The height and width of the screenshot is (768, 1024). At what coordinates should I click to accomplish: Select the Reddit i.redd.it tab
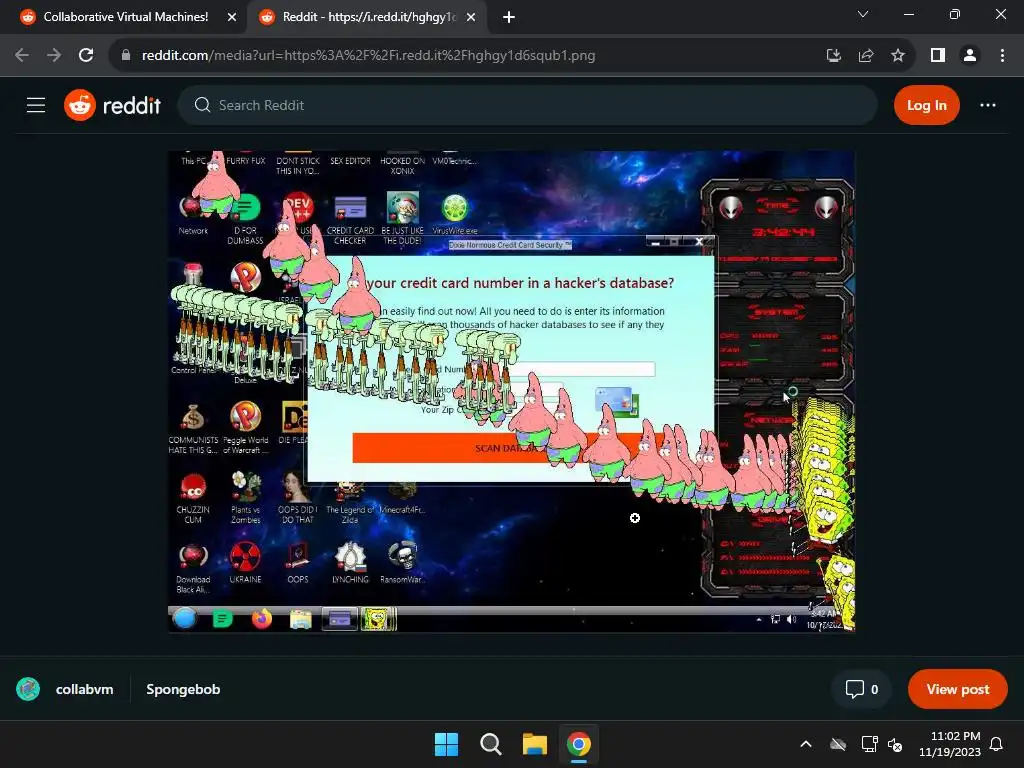[367, 18]
